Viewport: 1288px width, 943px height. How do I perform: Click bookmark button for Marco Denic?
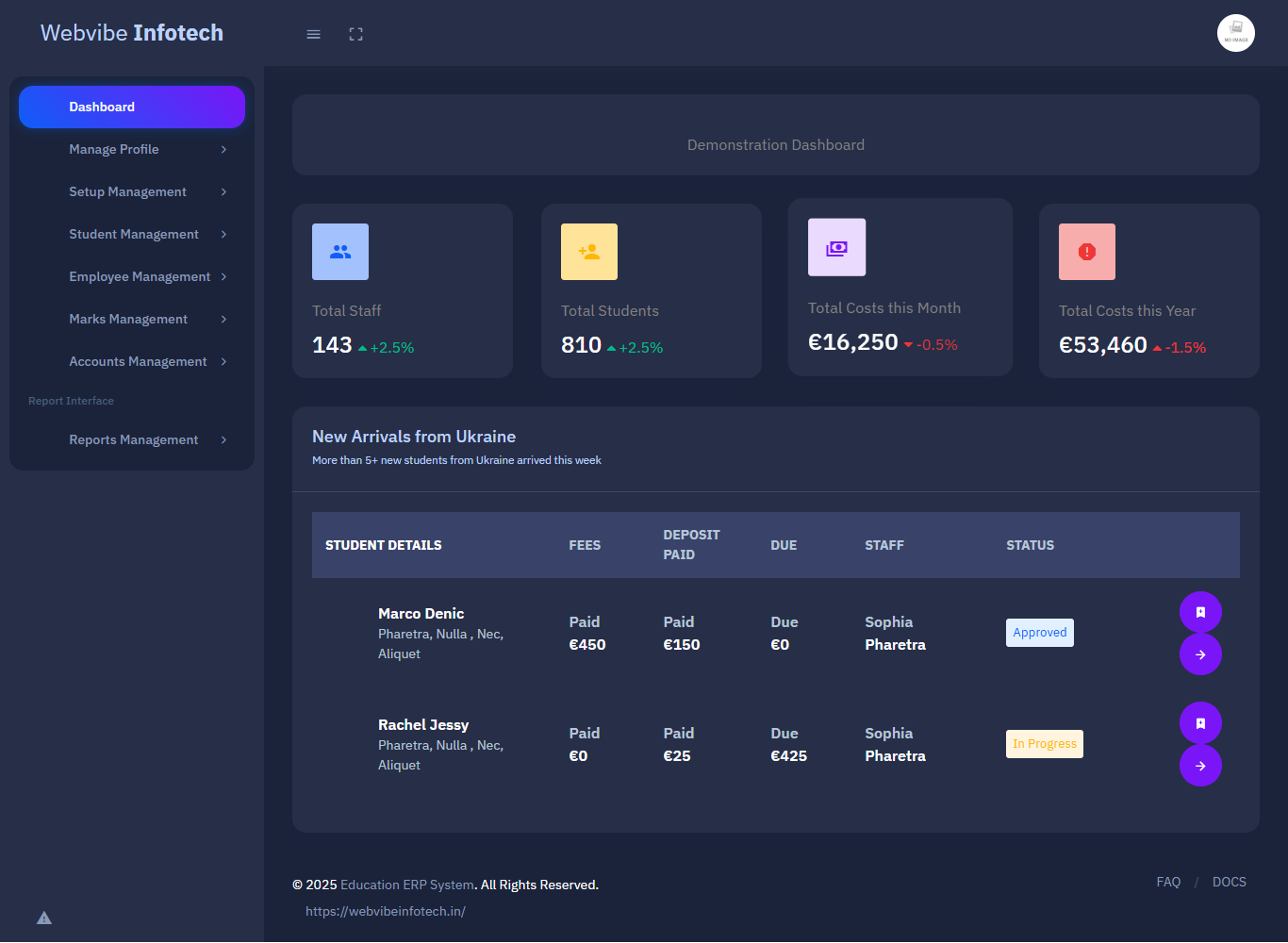(x=1200, y=613)
